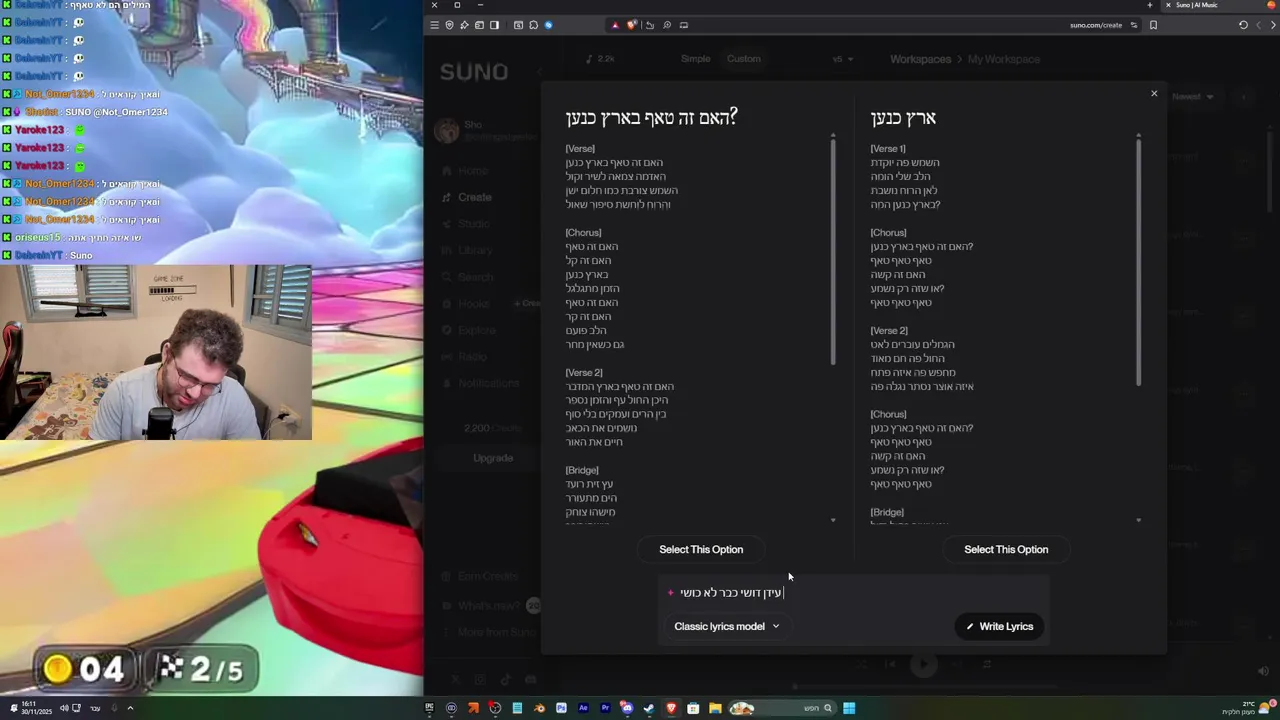Click the down arrow under left lyrics

point(833,520)
